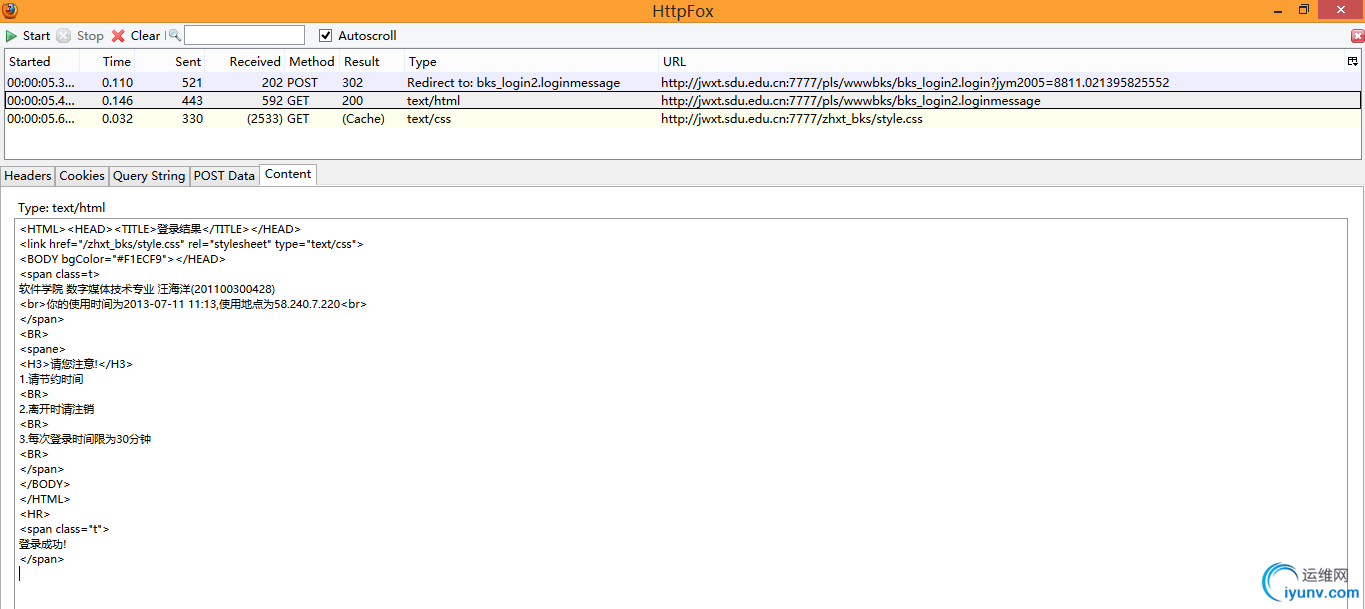The width and height of the screenshot is (1365, 609).
Task: Switch to the Cookies tab
Action: [x=82, y=176]
